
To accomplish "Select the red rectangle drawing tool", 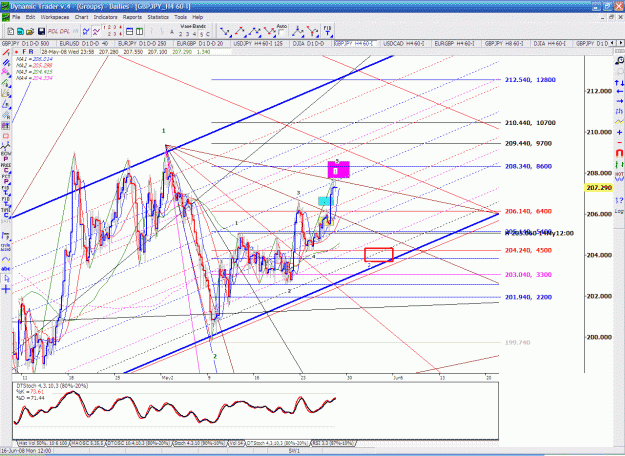I will click(x=6, y=136).
